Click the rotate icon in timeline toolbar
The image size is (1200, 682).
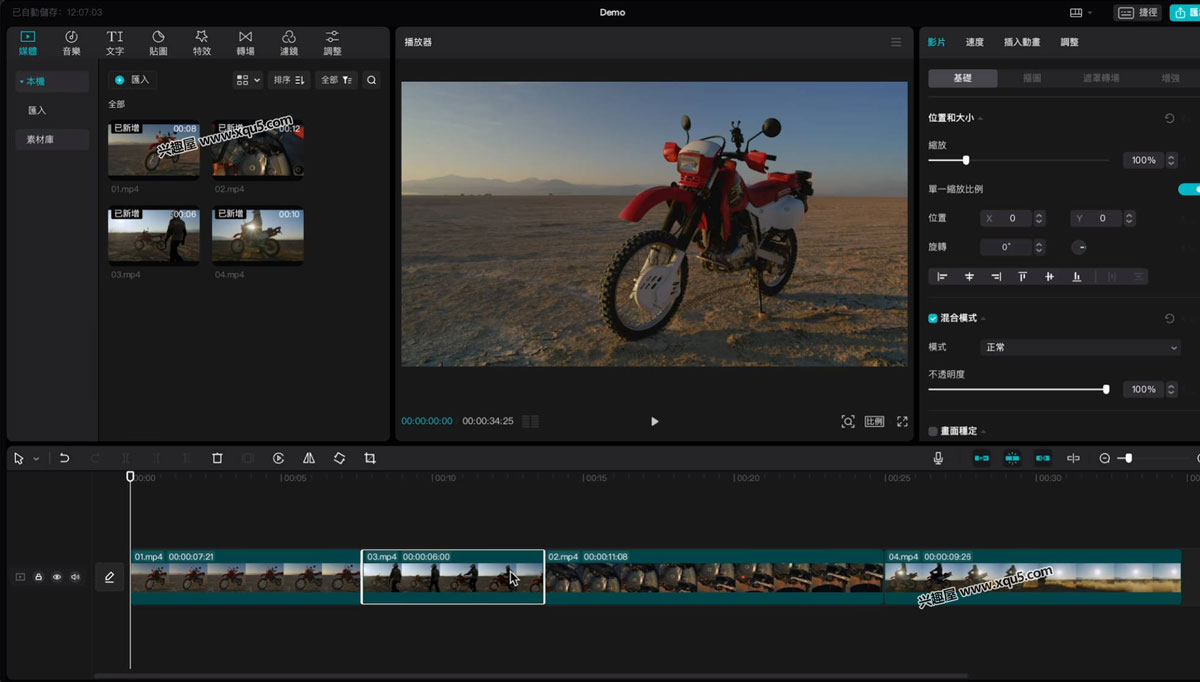coord(340,458)
